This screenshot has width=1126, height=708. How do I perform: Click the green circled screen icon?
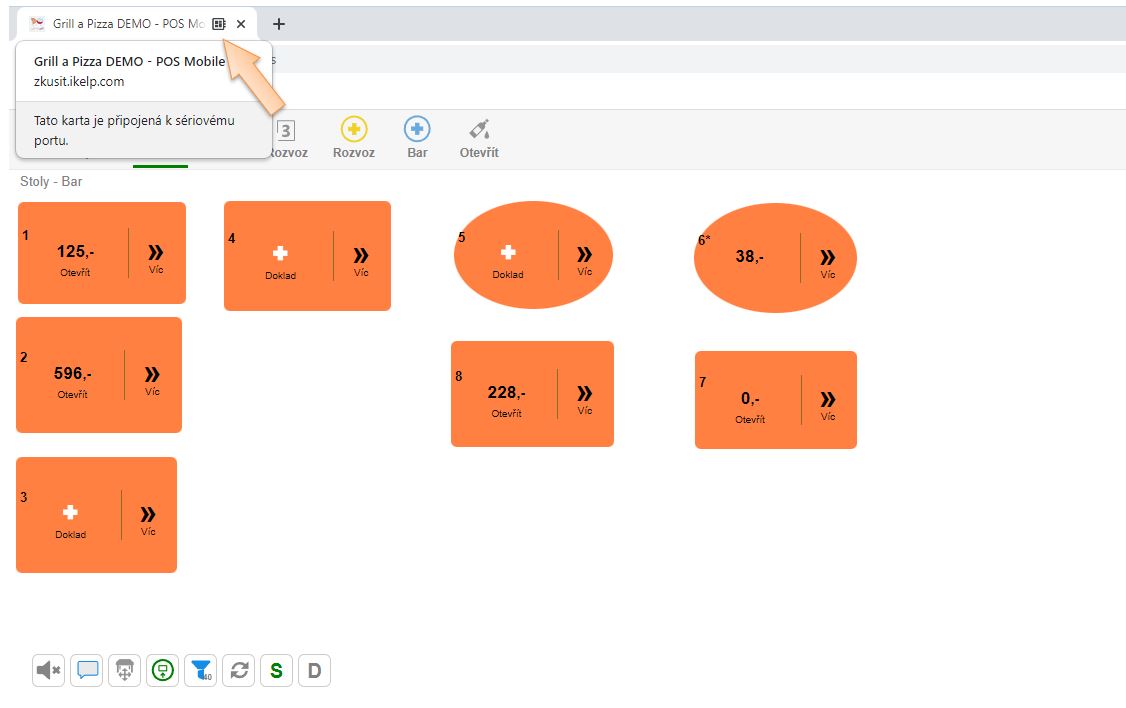coord(163,670)
